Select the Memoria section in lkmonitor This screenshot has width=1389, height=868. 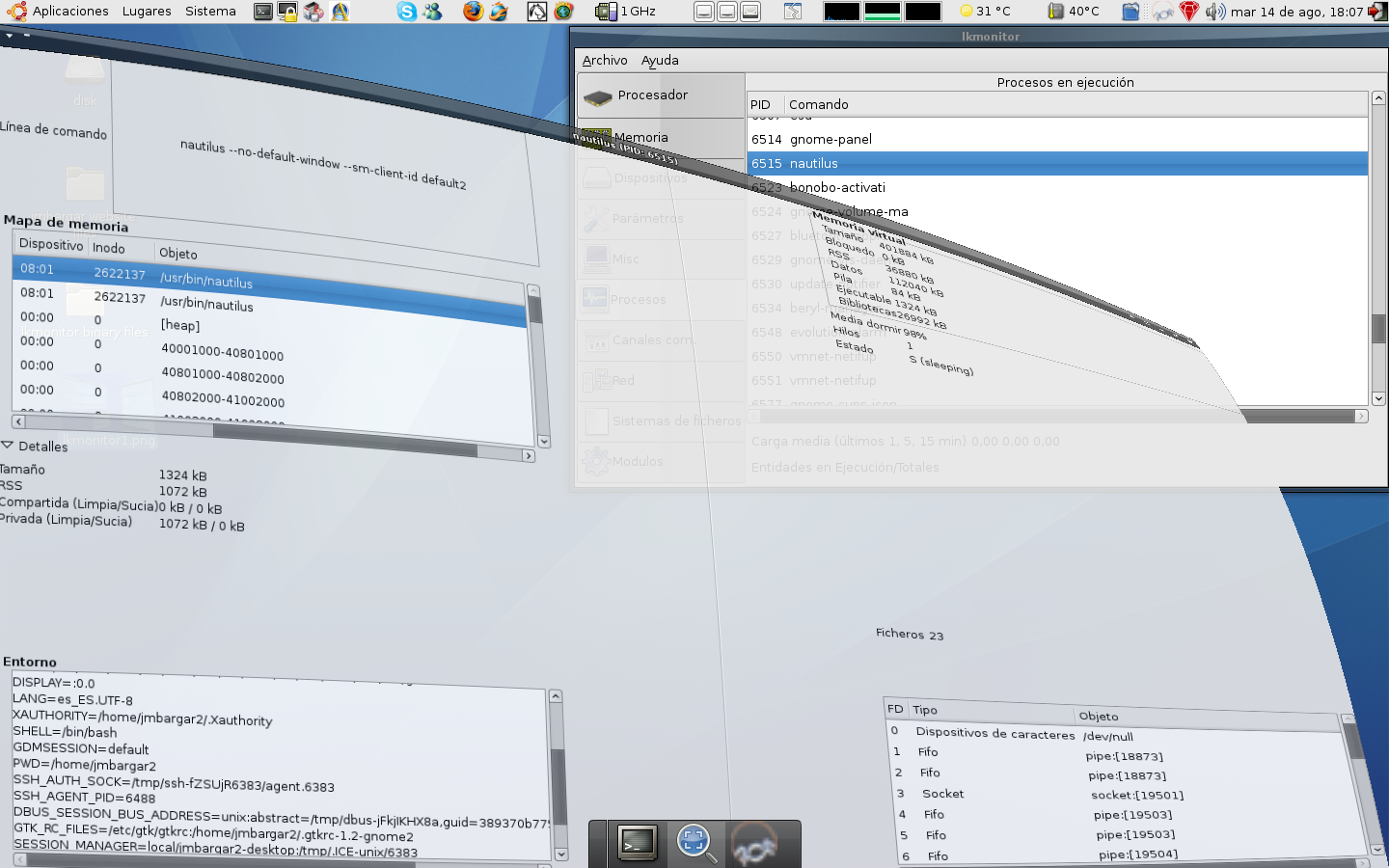pyautogui.click(x=661, y=138)
